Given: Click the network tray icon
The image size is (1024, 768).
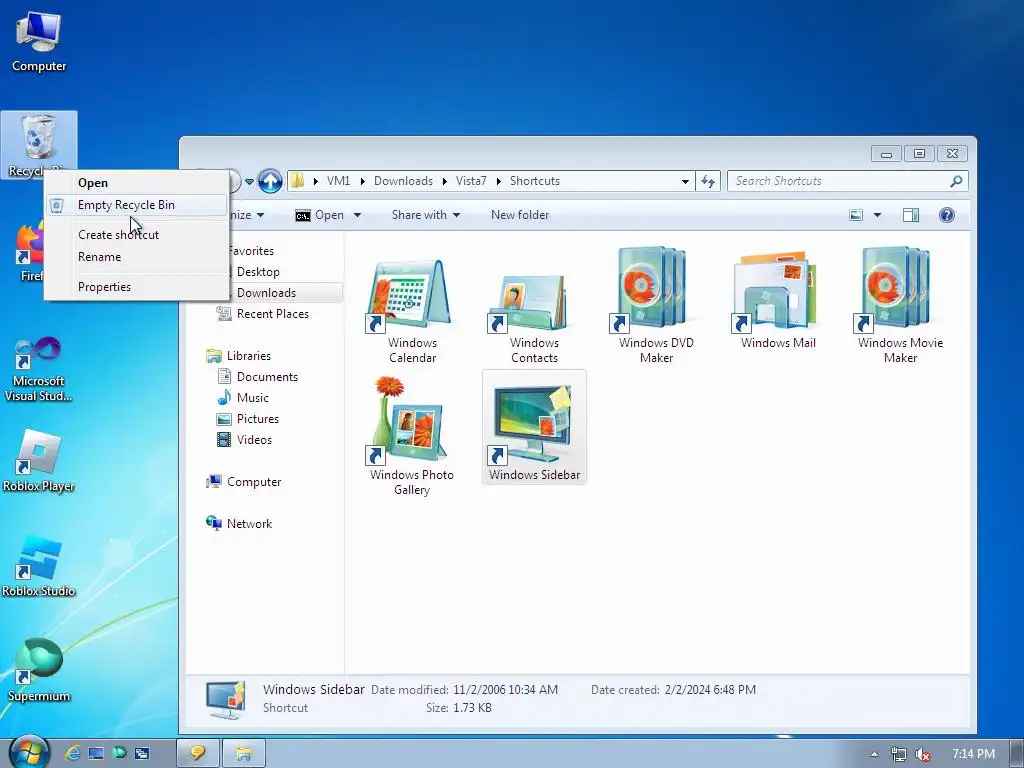Looking at the screenshot, I should [899, 754].
